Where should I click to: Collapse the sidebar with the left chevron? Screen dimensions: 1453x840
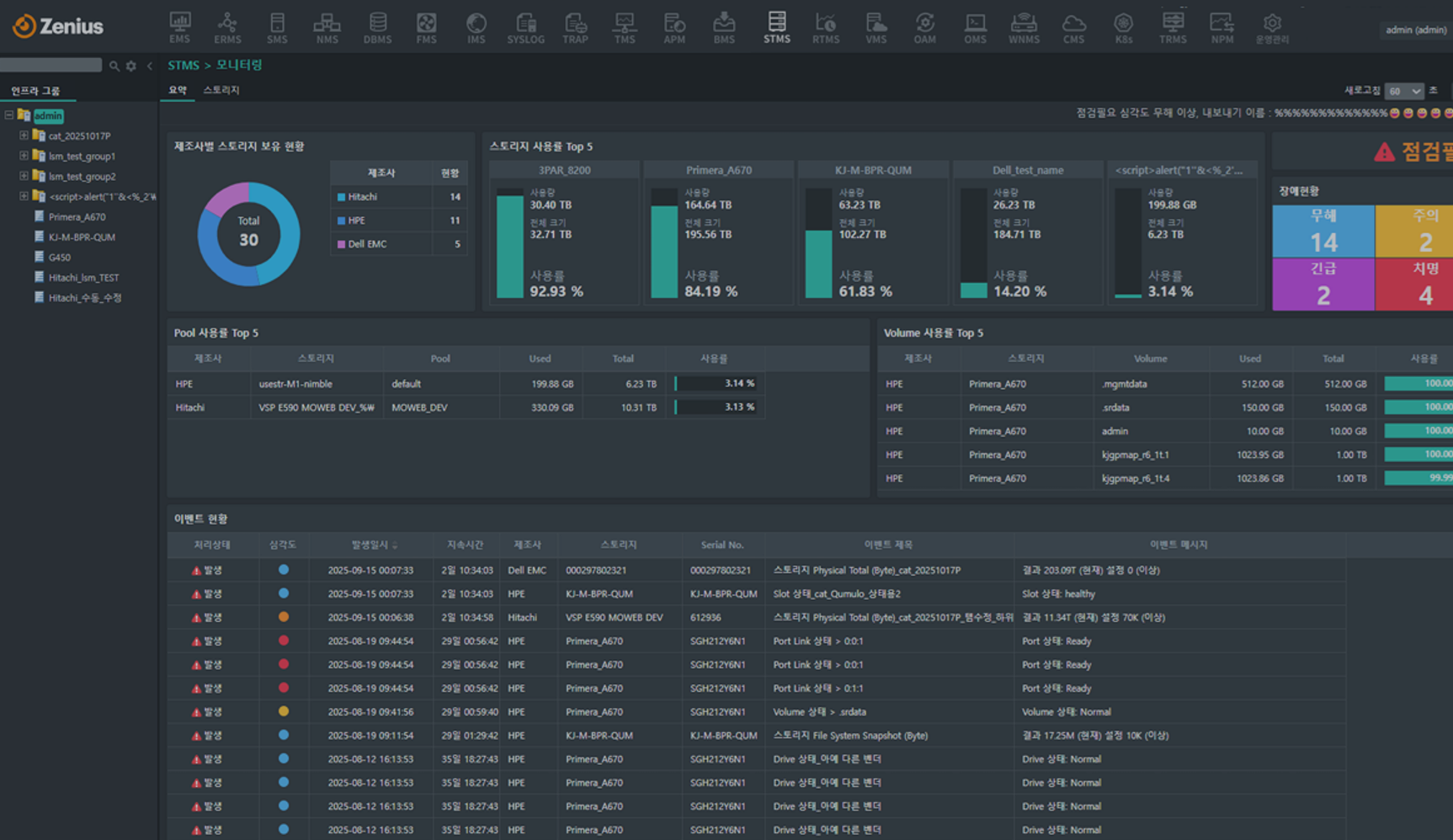pos(150,66)
